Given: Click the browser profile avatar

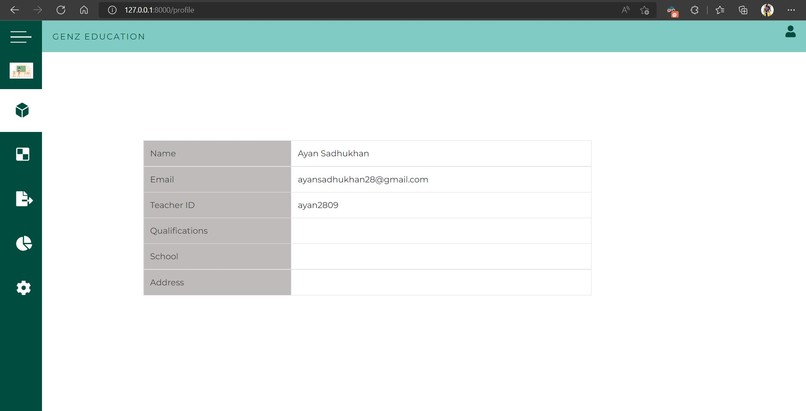Looking at the screenshot, I should coord(767,10).
